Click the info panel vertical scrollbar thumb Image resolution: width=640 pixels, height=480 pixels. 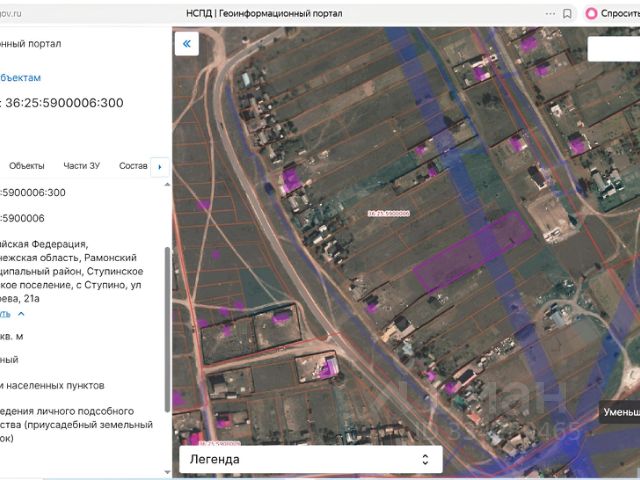tap(167, 329)
